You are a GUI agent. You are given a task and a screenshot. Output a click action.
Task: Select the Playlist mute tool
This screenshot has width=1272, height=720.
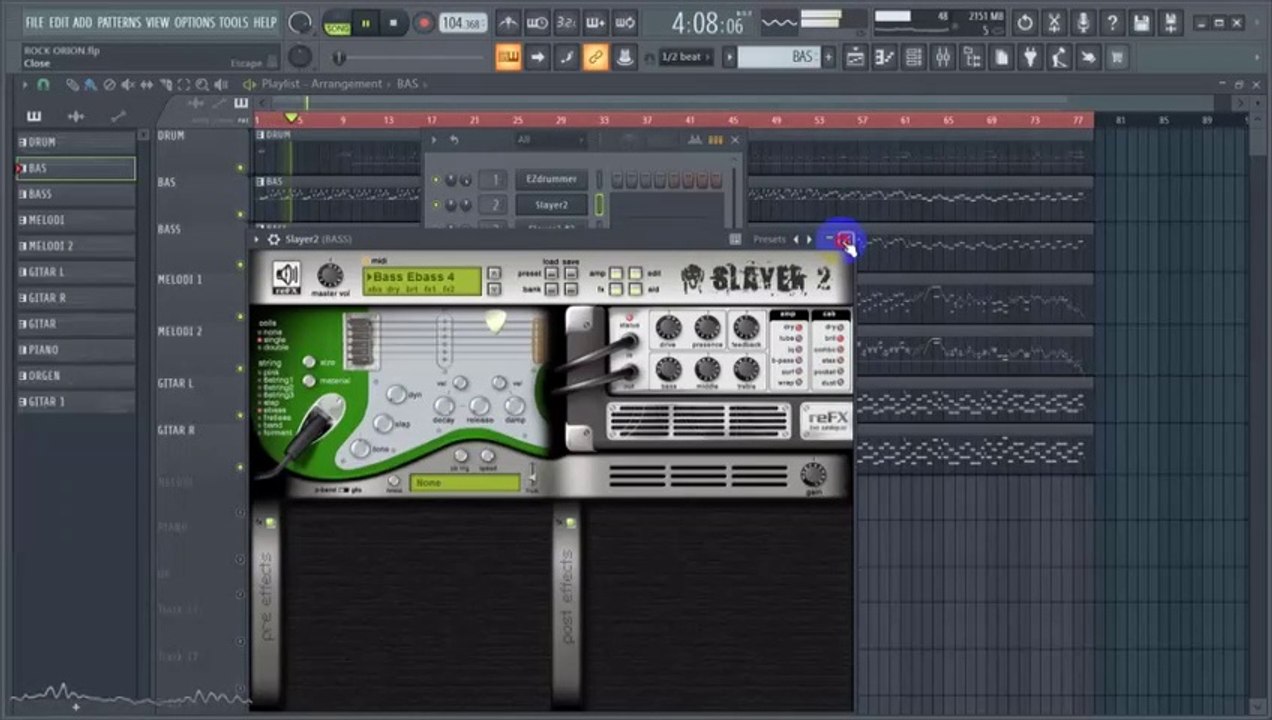coord(127,85)
